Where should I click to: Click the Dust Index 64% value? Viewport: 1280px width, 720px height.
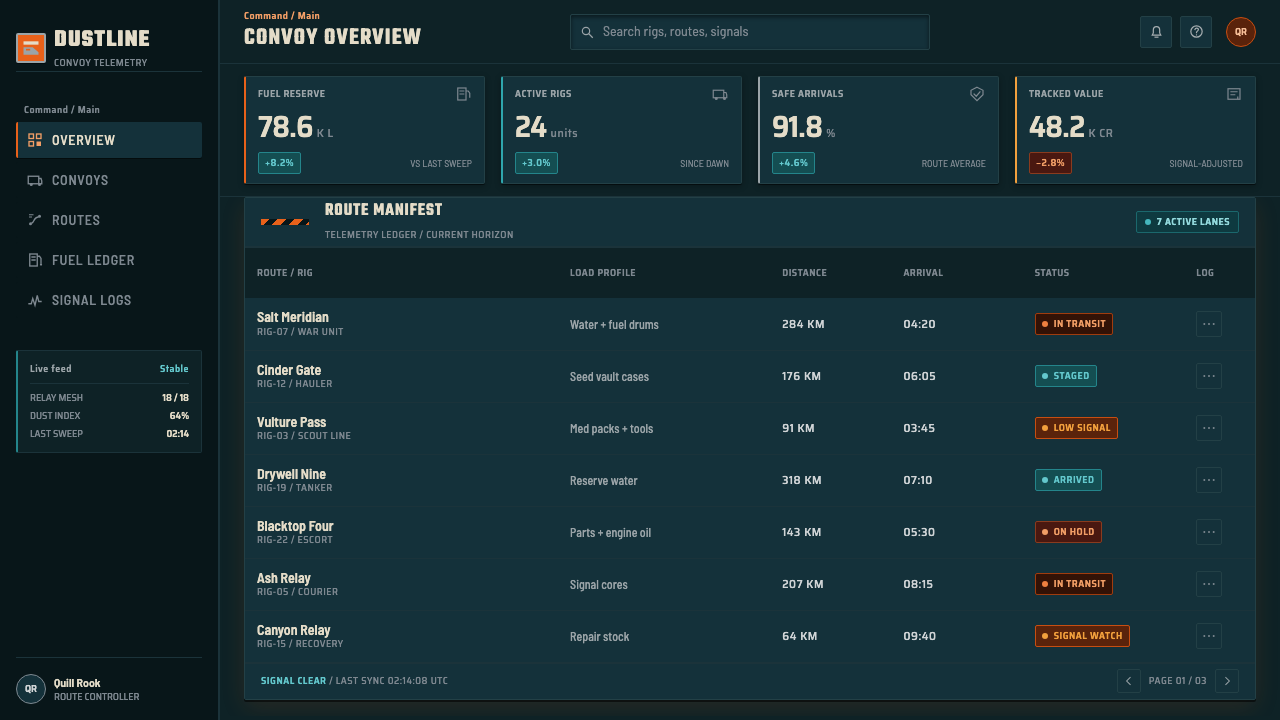click(179, 416)
